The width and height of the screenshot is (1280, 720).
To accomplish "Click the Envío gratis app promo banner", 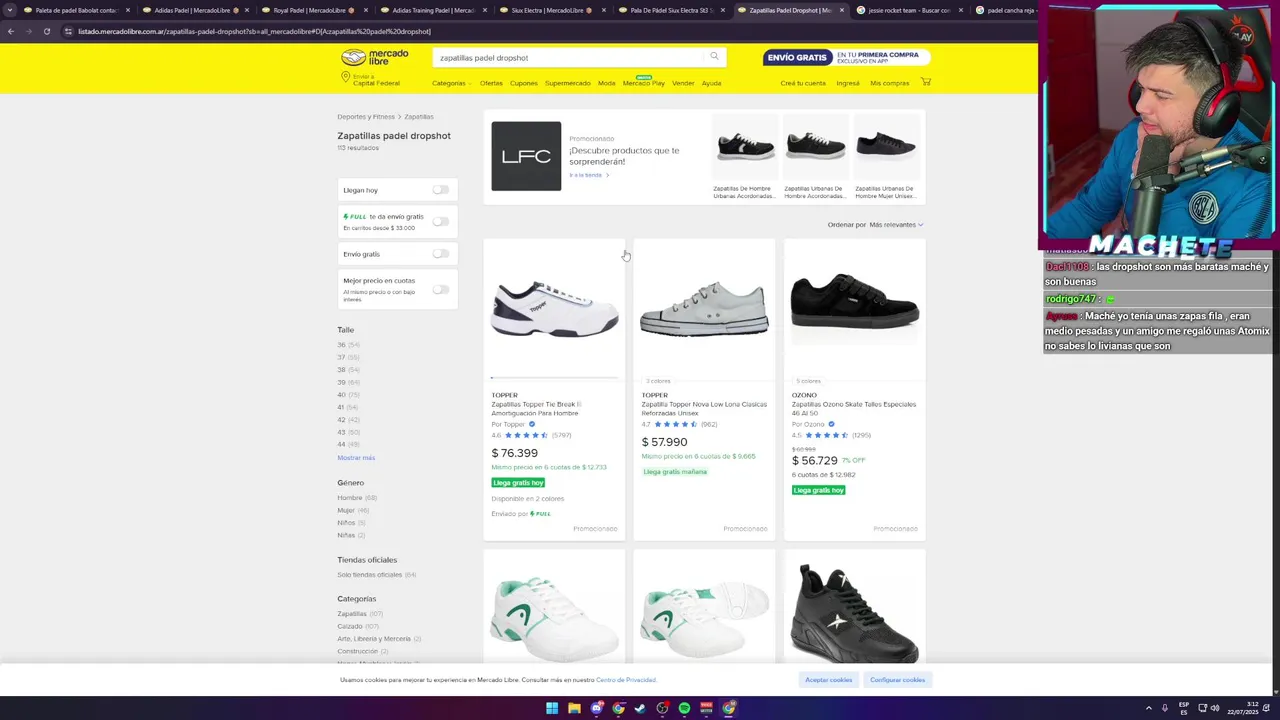I will (x=846, y=57).
